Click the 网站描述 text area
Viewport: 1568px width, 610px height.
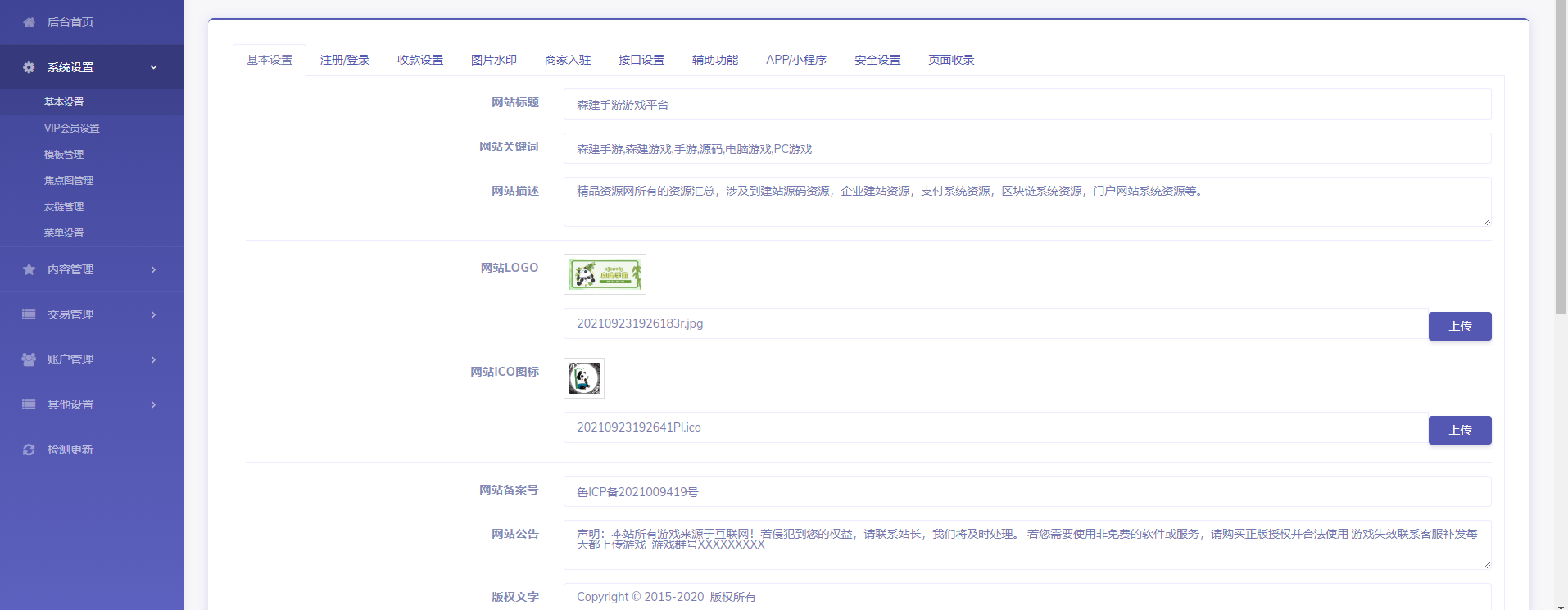click(1027, 201)
